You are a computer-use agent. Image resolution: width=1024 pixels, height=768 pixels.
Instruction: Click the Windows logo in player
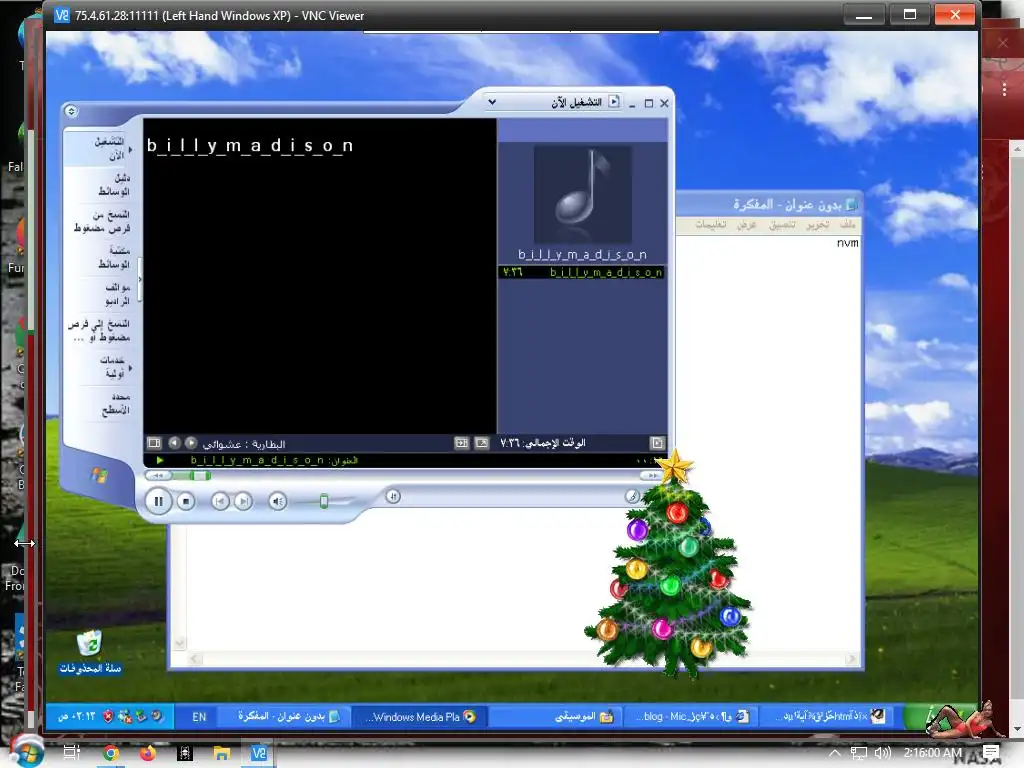click(x=99, y=475)
